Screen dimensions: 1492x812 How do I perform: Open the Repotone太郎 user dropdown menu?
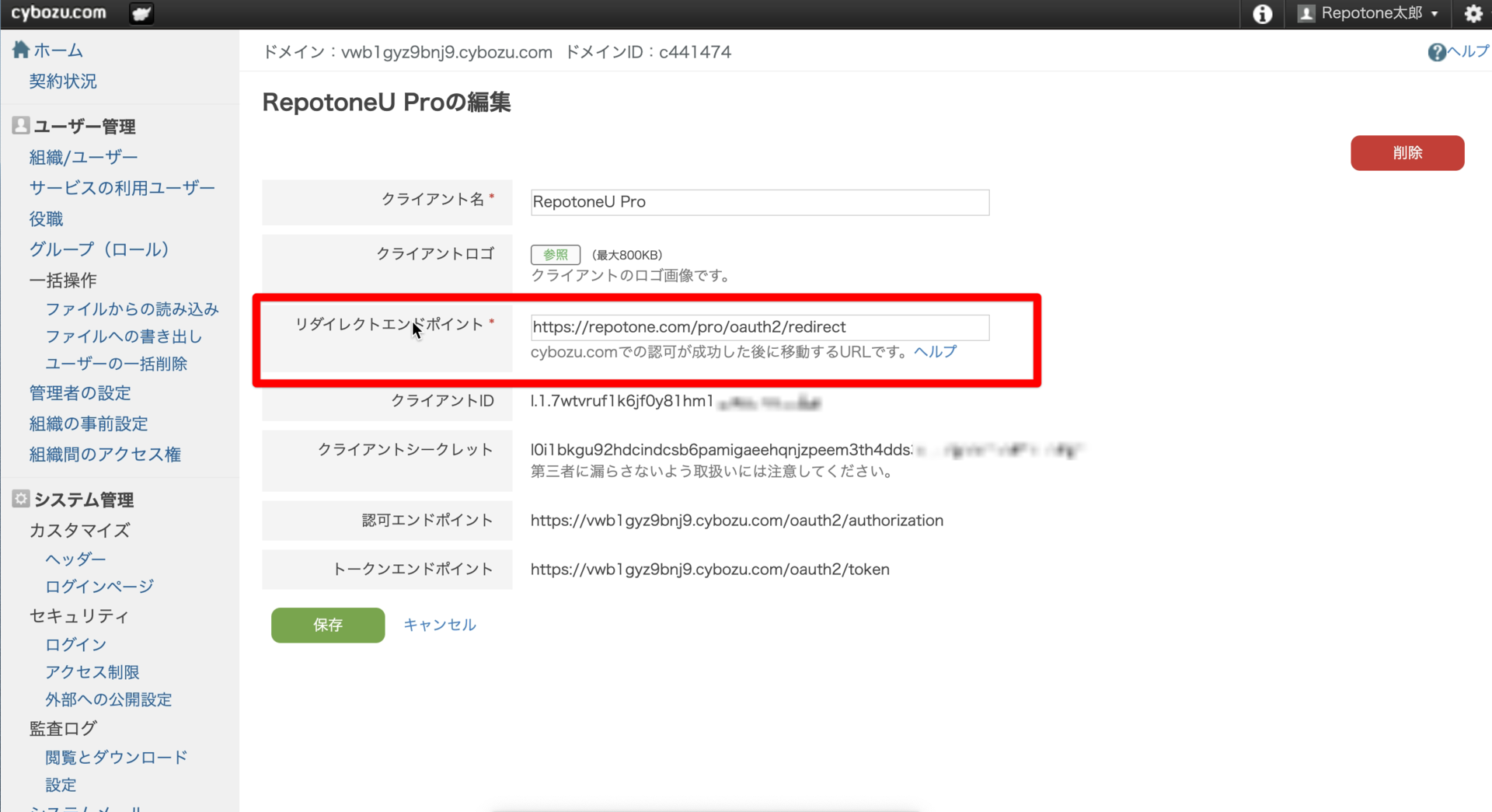(1368, 13)
